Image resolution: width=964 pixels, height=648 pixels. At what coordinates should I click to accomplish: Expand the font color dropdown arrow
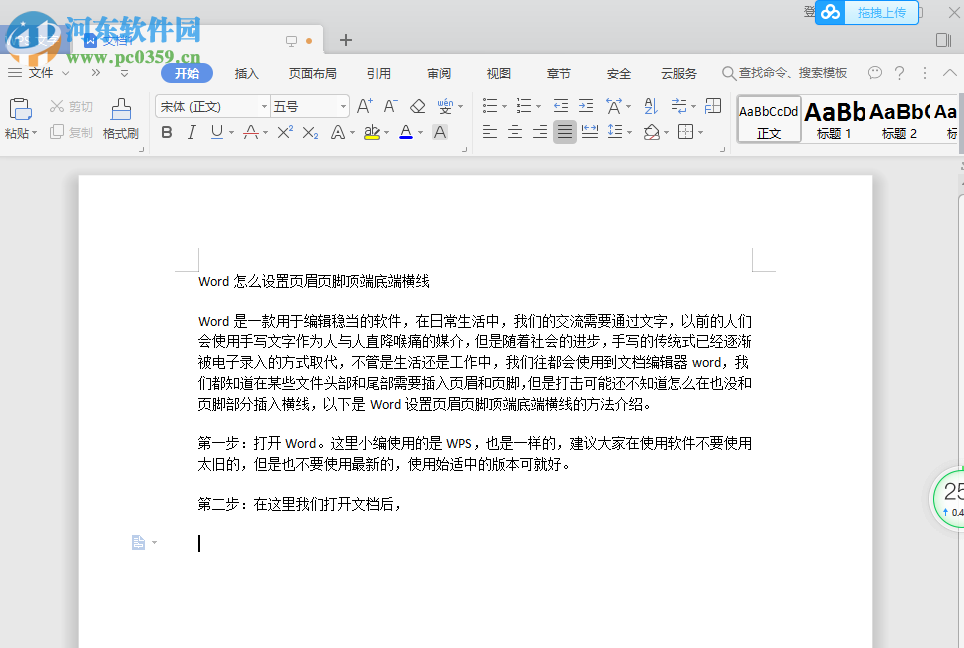coord(420,131)
